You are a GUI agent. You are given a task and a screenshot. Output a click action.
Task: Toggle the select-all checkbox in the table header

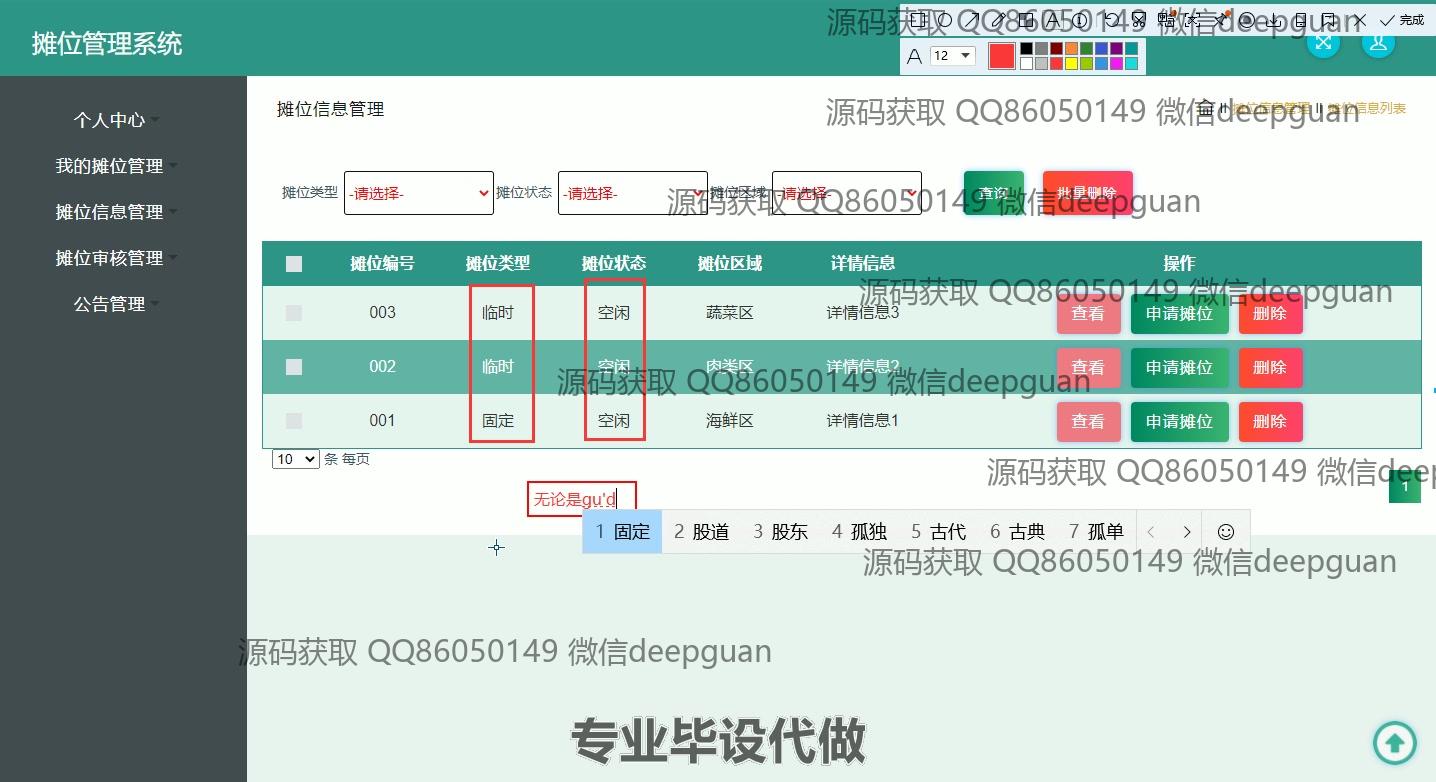[294, 264]
